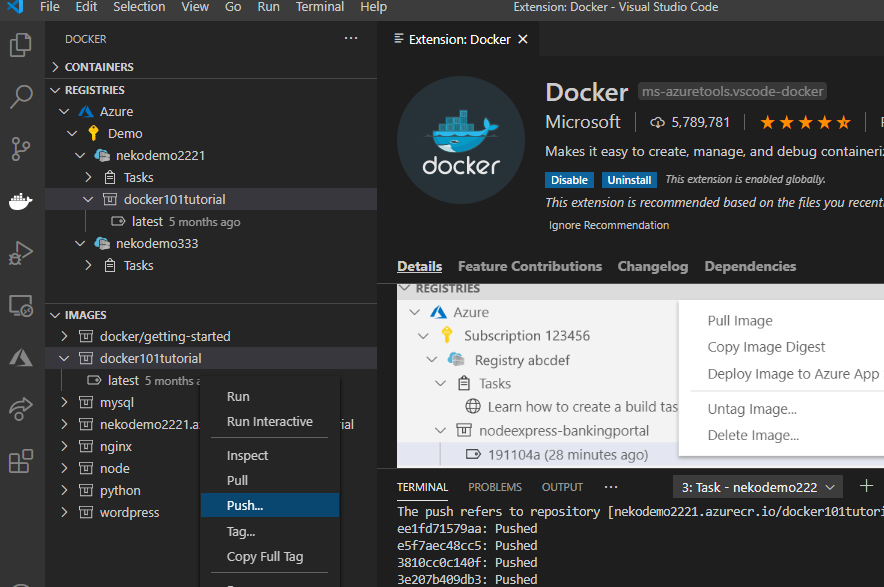
Task: Open the Help menu
Action: tap(374, 7)
